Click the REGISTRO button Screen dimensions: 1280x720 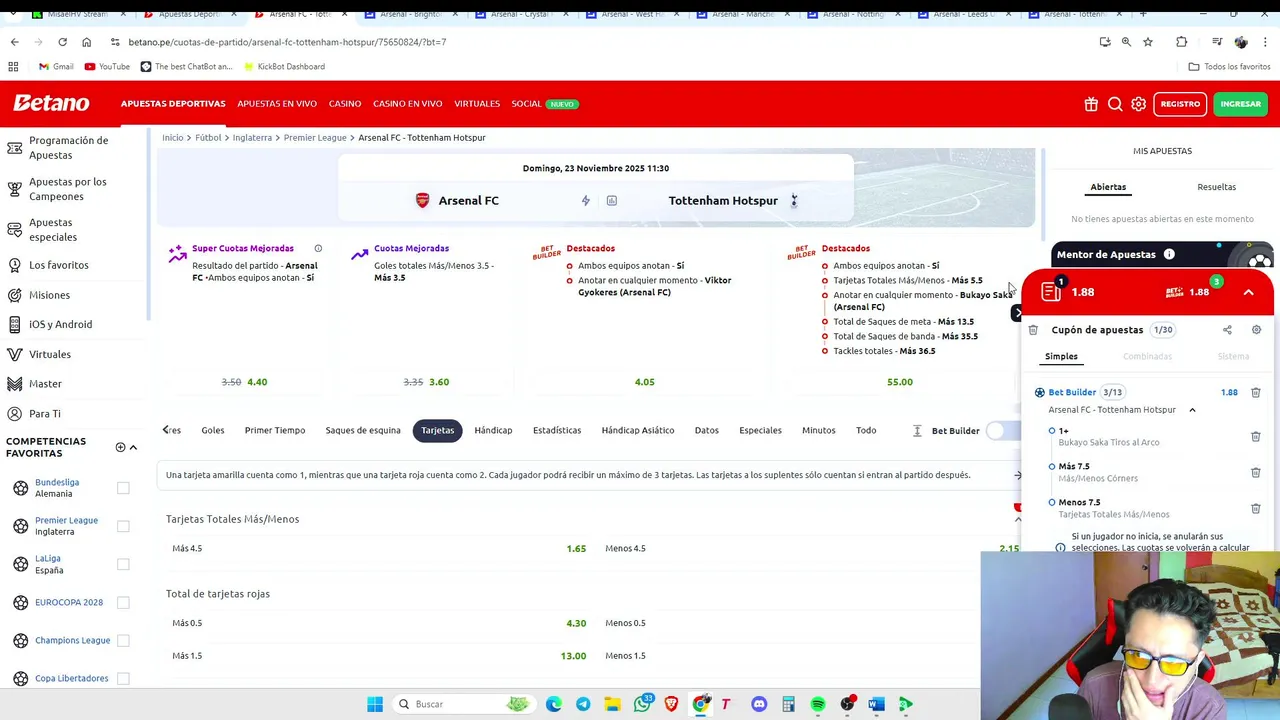click(x=1180, y=104)
